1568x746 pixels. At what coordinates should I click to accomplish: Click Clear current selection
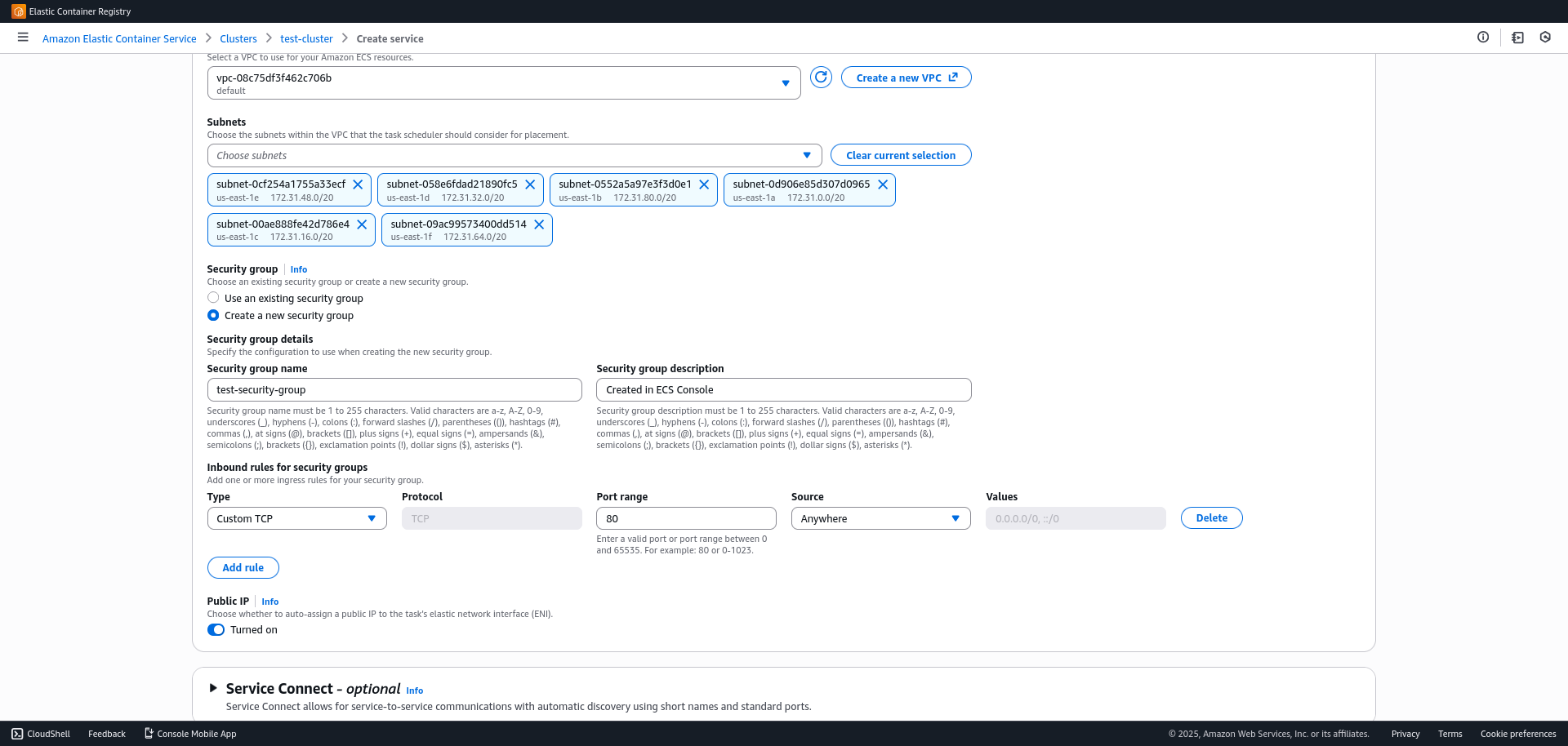(901, 154)
